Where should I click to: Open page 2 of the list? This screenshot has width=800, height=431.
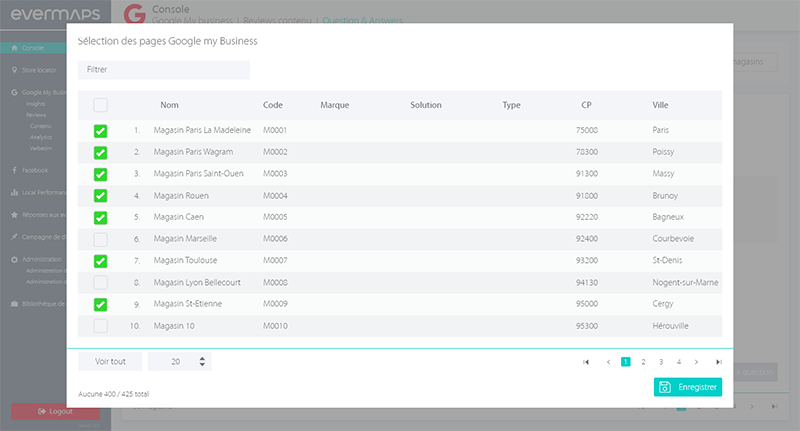pyautogui.click(x=643, y=362)
